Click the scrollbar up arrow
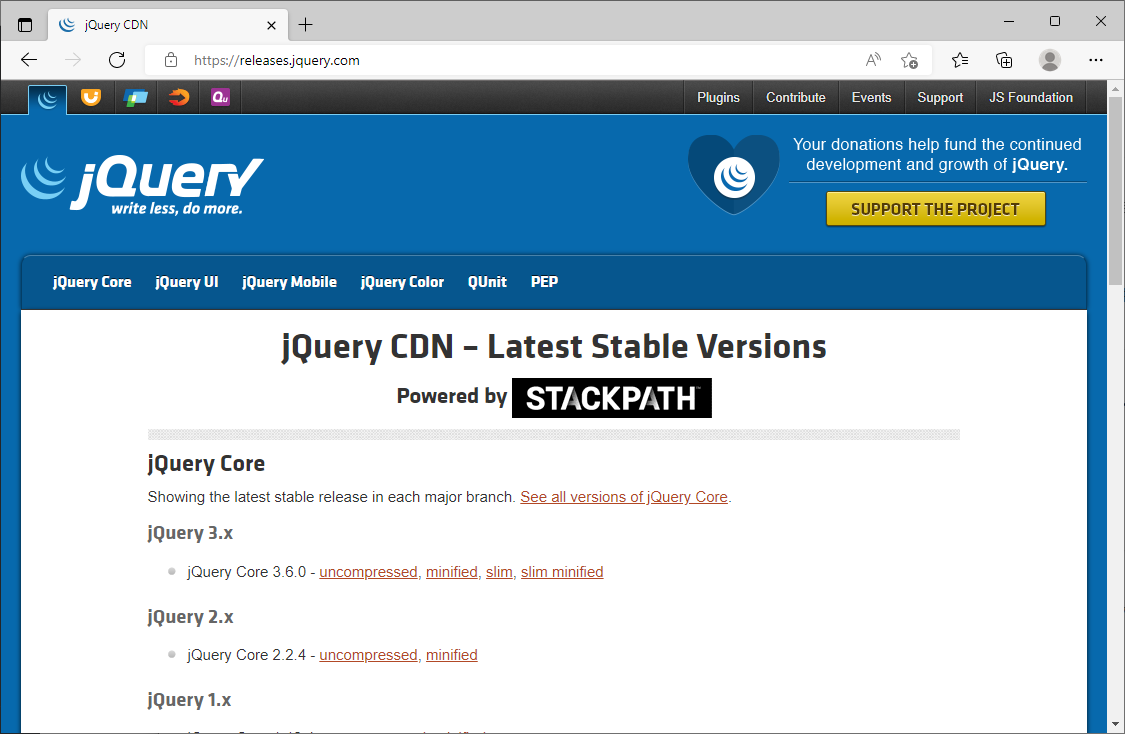Screen dimensions: 1125x734 (x=1115, y=89)
